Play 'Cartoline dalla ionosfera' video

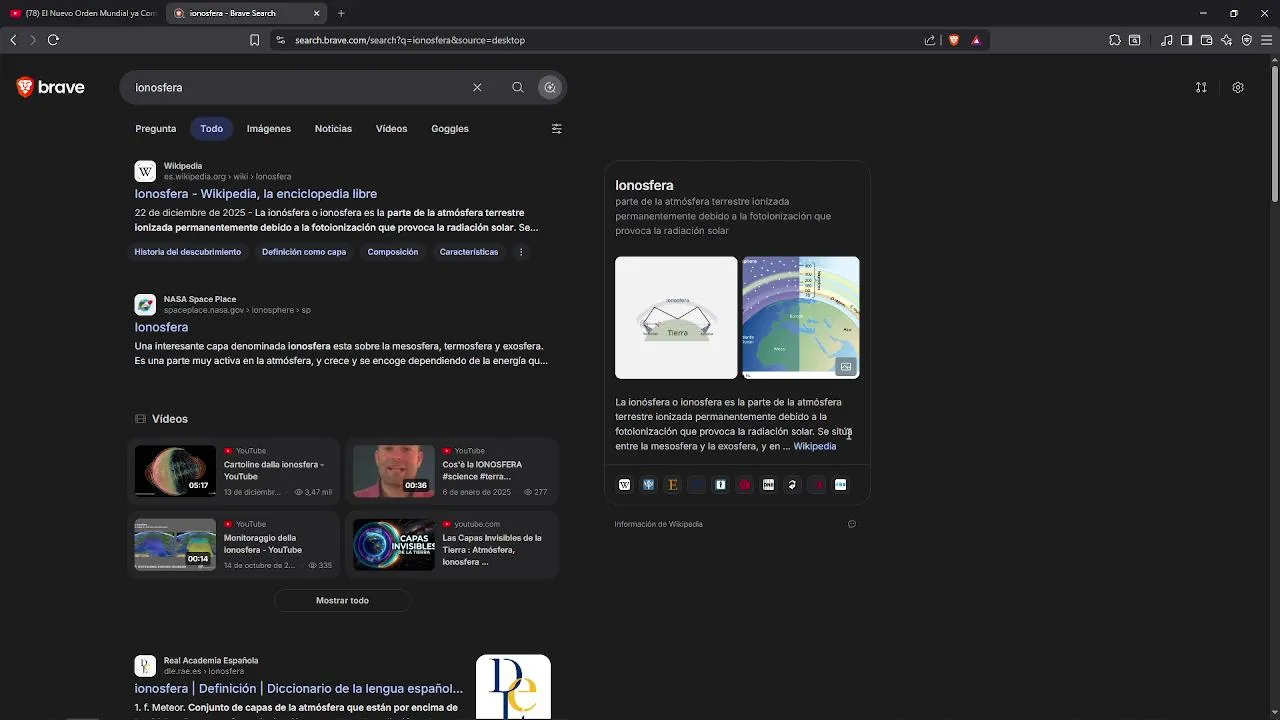tap(233, 472)
